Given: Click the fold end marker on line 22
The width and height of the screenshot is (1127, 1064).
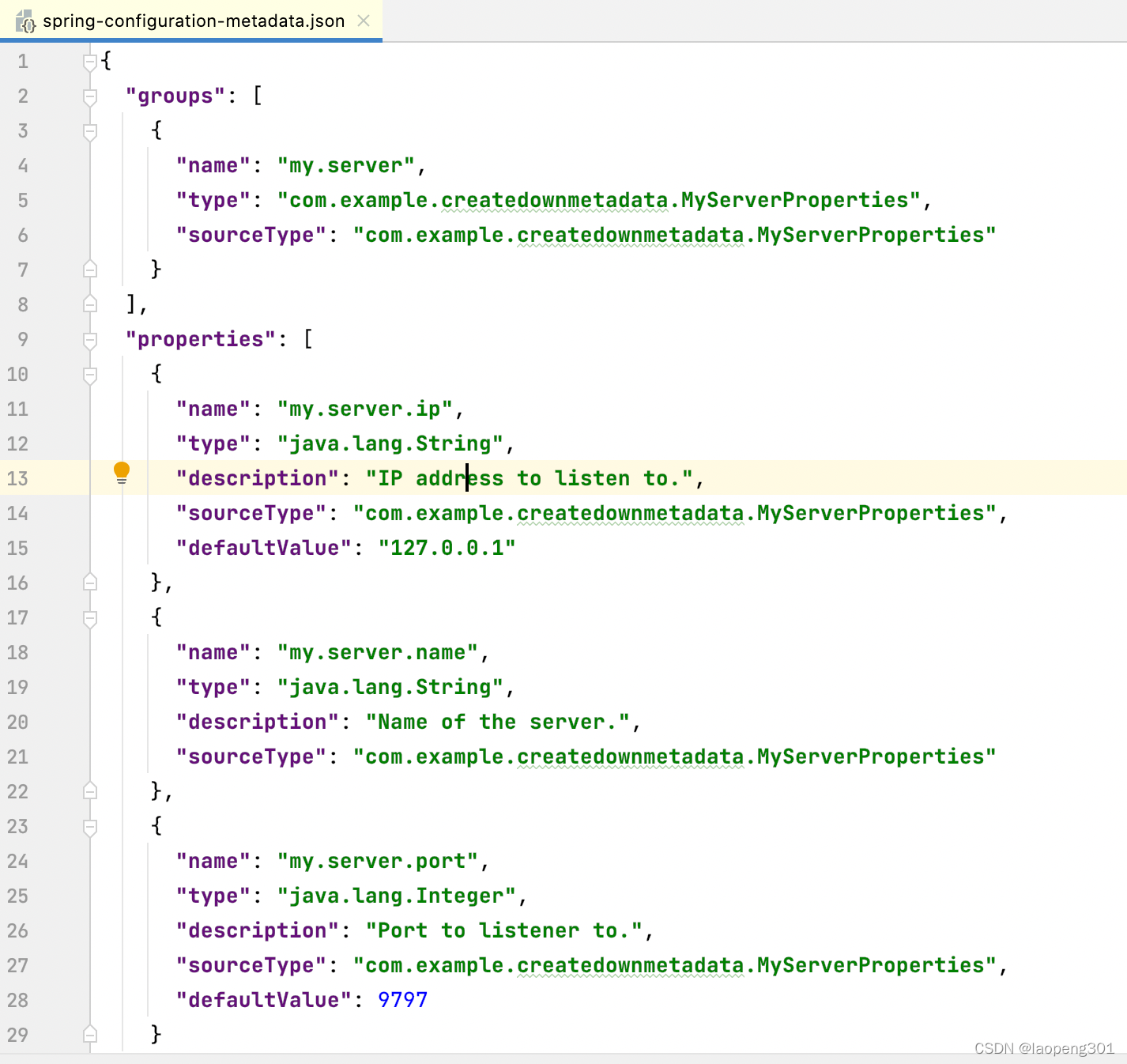Looking at the screenshot, I should click(90, 791).
